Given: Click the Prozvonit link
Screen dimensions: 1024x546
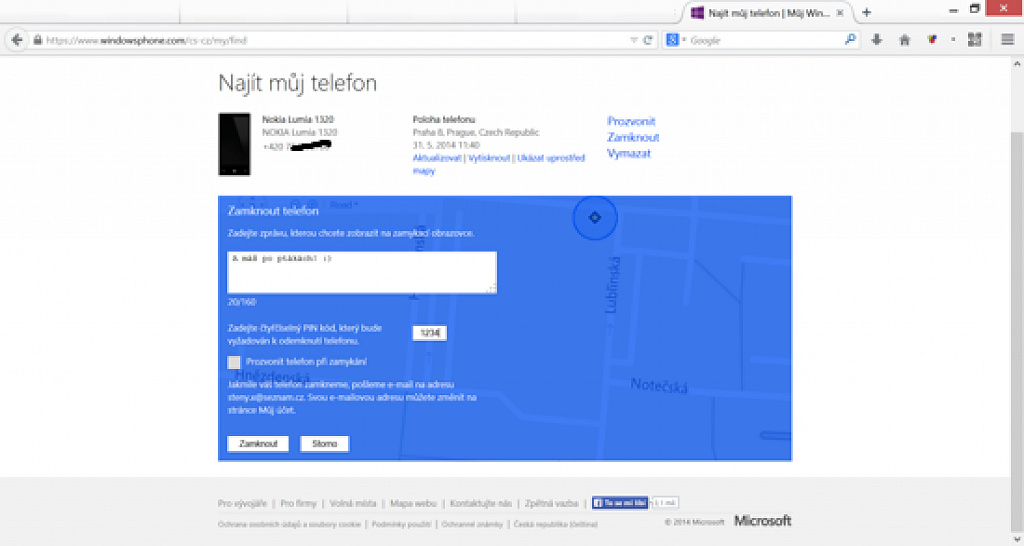Looking at the screenshot, I should pyautogui.click(x=631, y=121).
